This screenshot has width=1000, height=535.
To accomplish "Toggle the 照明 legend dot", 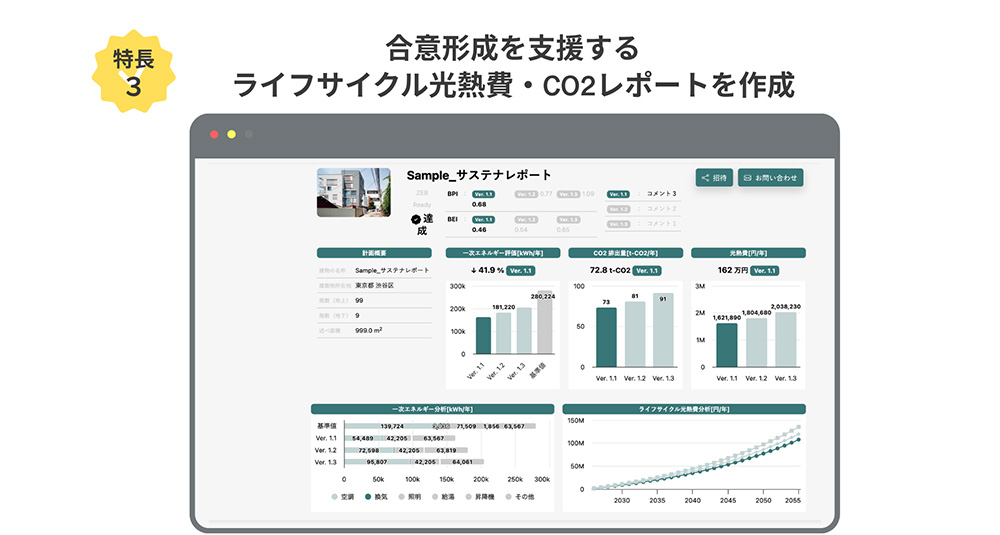I will [402, 496].
